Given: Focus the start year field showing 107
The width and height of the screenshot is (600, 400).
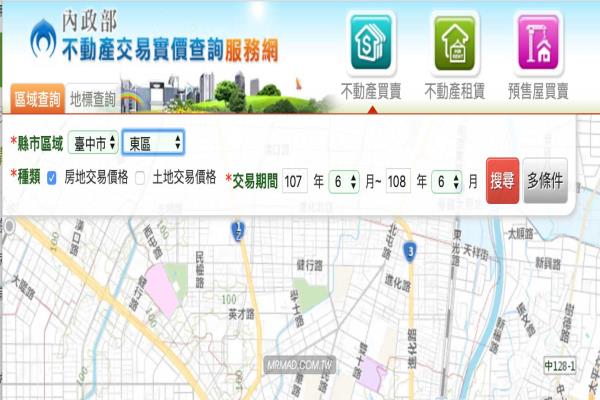Looking at the screenshot, I should [295, 181].
